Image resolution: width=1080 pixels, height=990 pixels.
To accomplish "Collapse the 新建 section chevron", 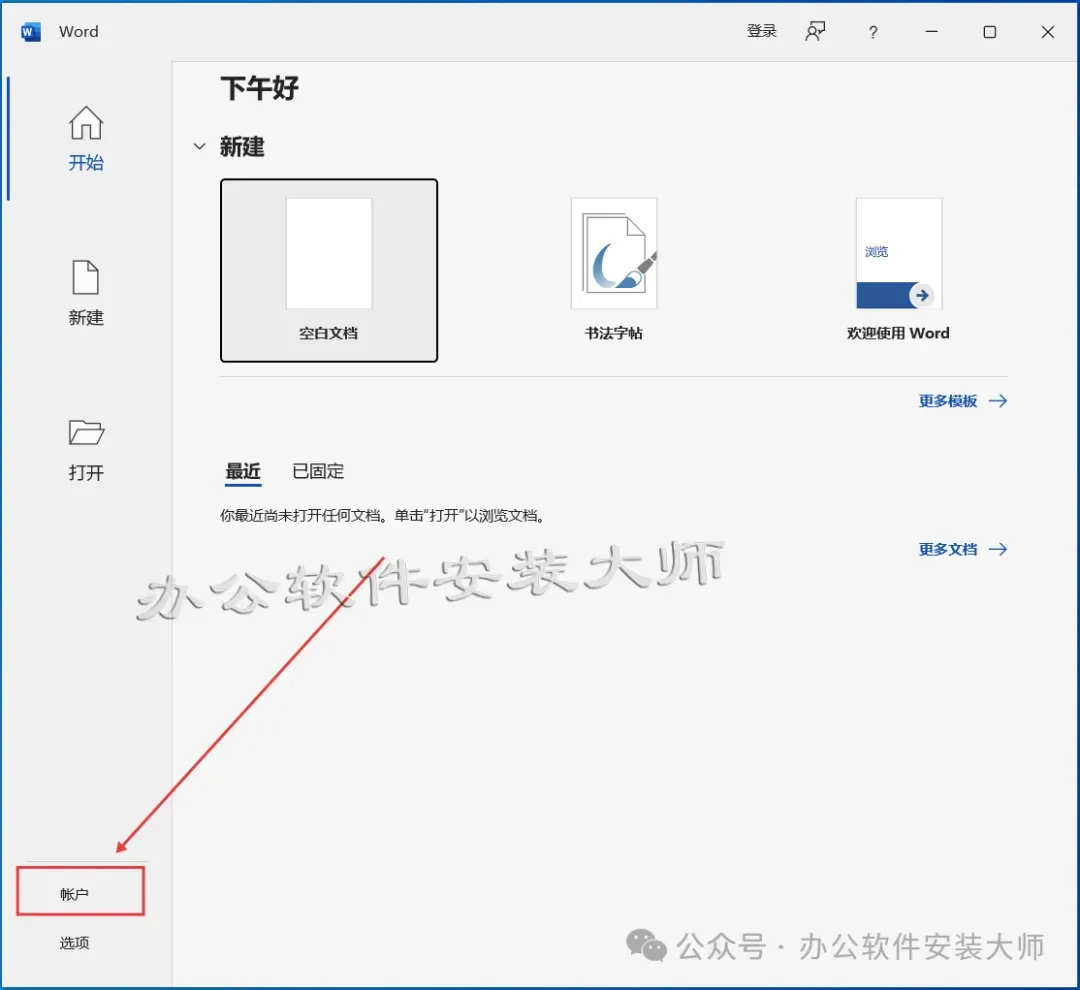I will [x=199, y=146].
